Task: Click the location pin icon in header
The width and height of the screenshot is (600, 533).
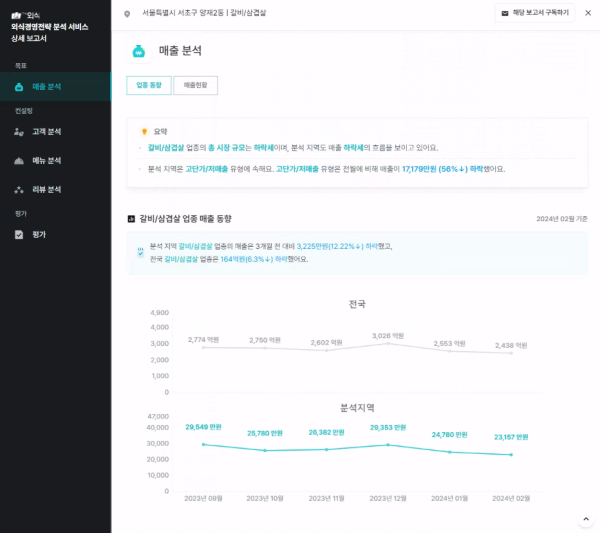Action: tap(127, 14)
